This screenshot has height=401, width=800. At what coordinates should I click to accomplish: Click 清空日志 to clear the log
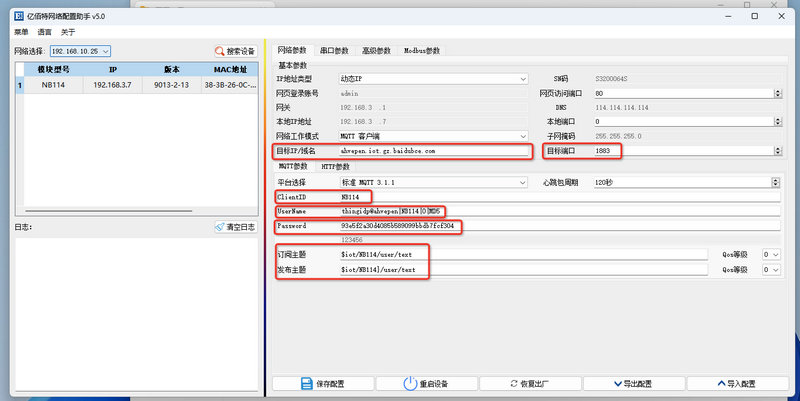pos(236,228)
